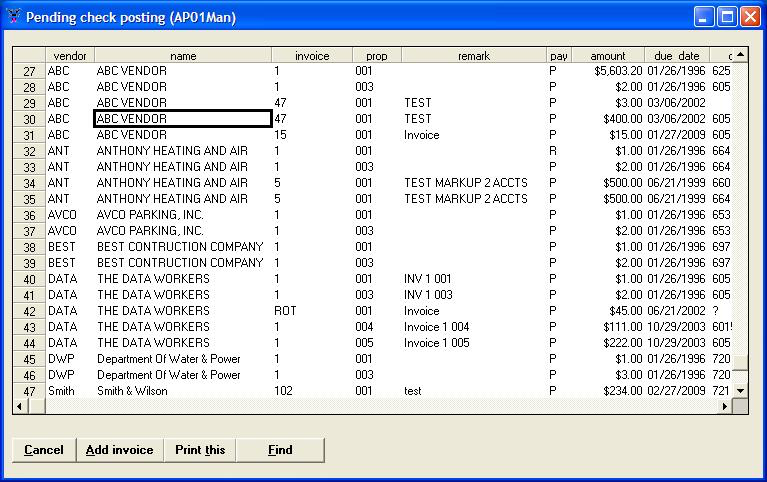Select row header 30
767x482 pixels.
(x=29, y=119)
